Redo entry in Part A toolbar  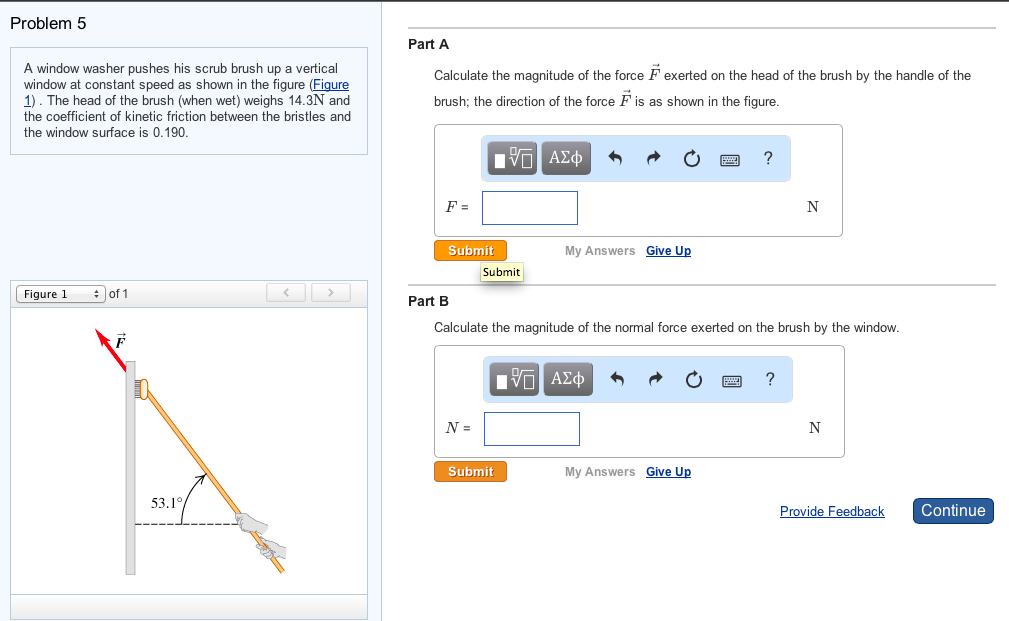point(655,158)
